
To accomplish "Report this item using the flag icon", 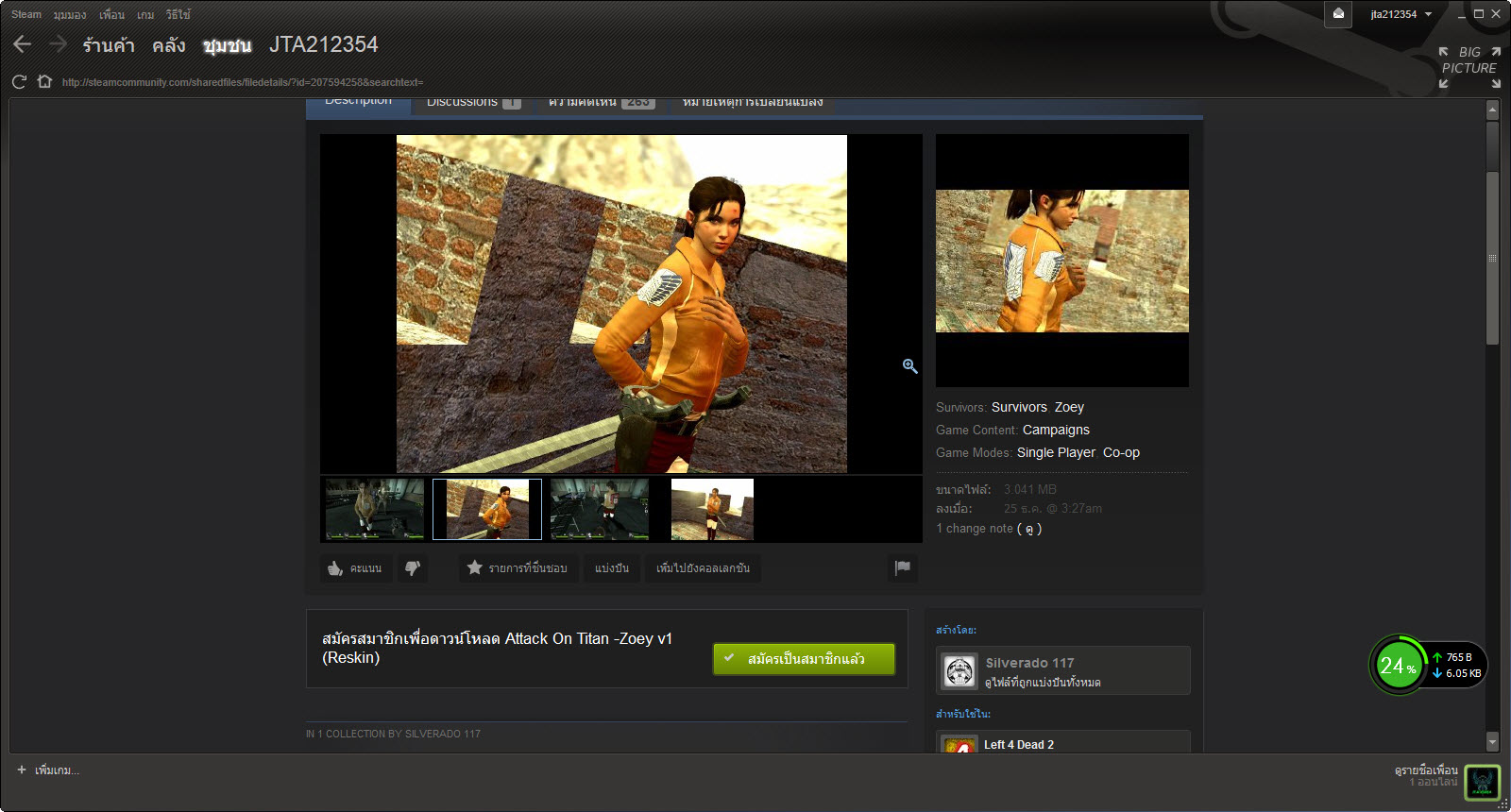I will click(x=903, y=568).
